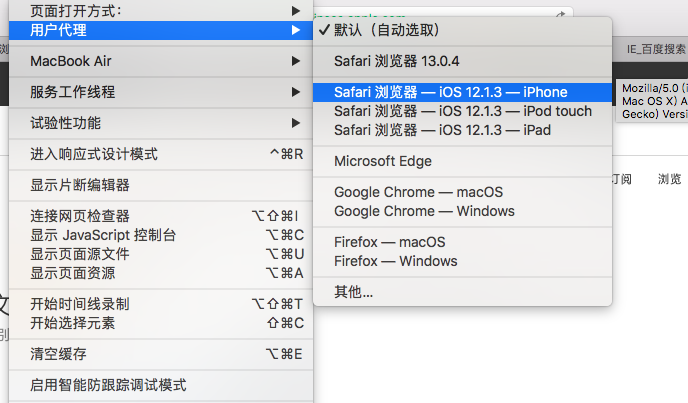Select Google Chrome — macOS user agent
The width and height of the screenshot is (688, 403).
click(x=418, y=192)
